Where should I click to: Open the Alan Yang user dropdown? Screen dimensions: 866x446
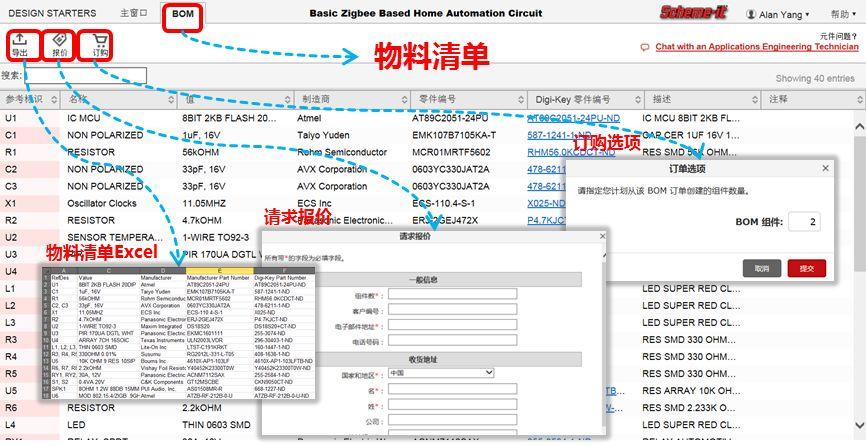click(x=778, y=14)
